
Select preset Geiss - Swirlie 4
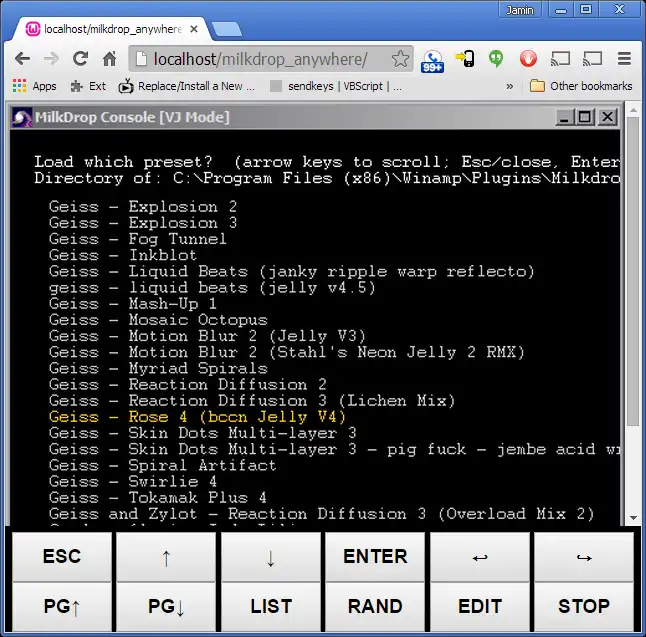click(133, 482)
